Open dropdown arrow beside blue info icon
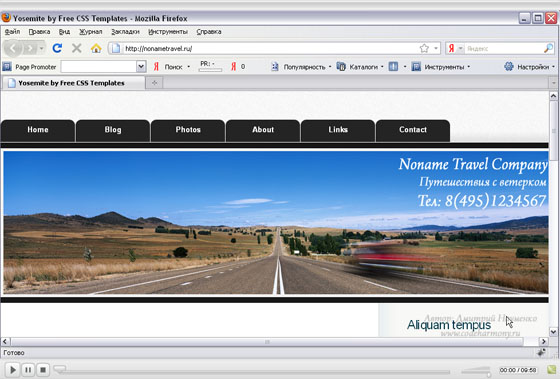Viewport: 560px width, 379px height. pos(405,67)
